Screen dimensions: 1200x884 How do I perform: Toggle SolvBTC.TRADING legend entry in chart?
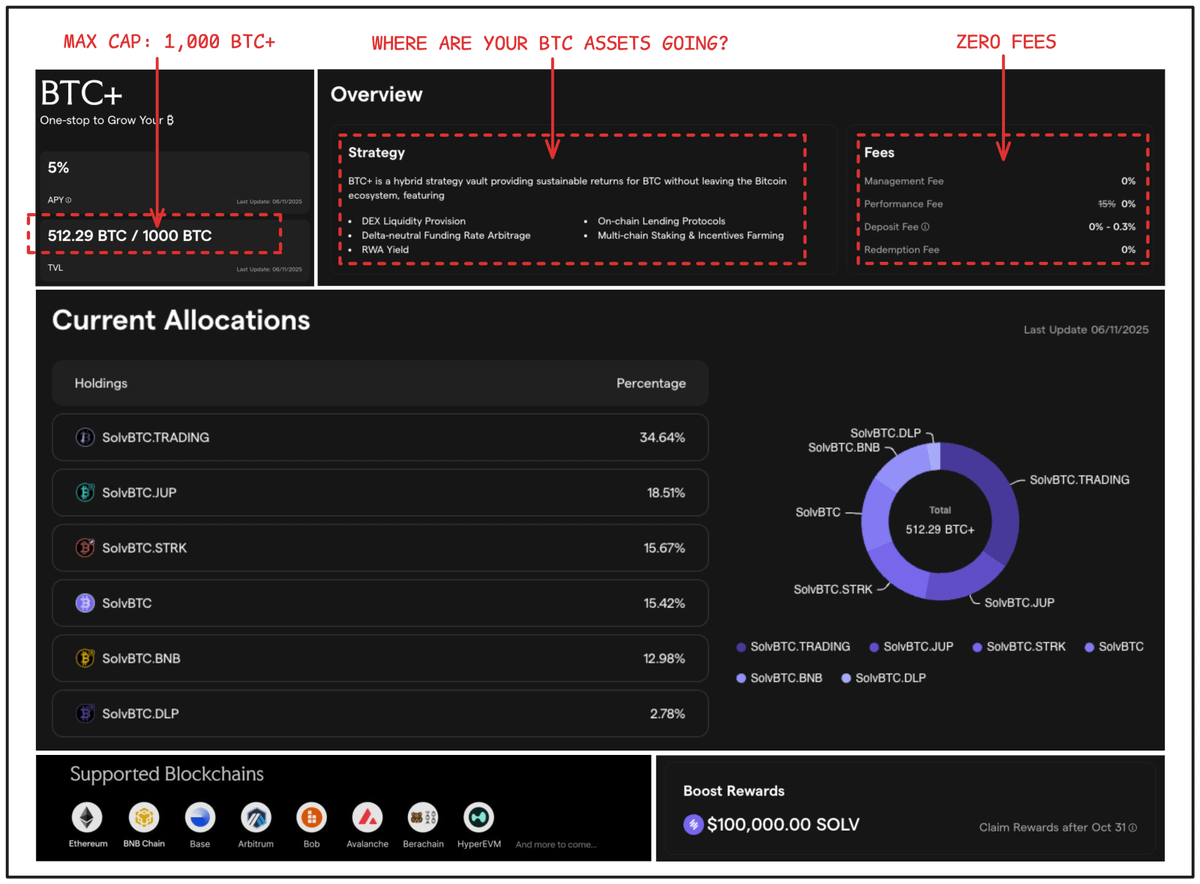coord(793,647)
